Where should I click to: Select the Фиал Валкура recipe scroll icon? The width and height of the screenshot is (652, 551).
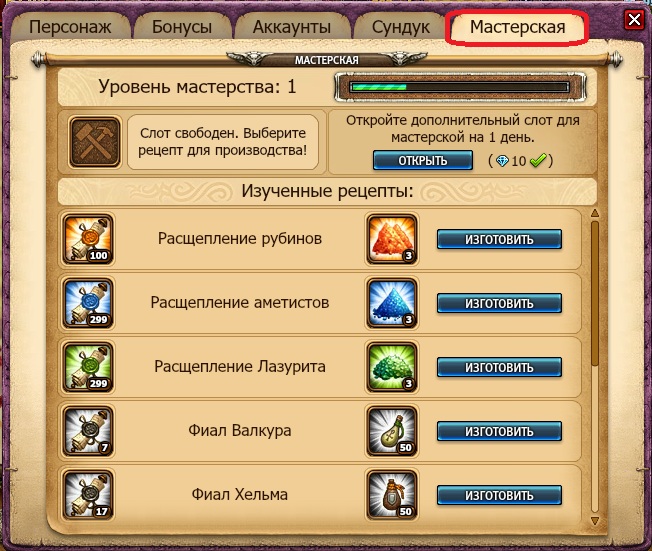[88, 431]
